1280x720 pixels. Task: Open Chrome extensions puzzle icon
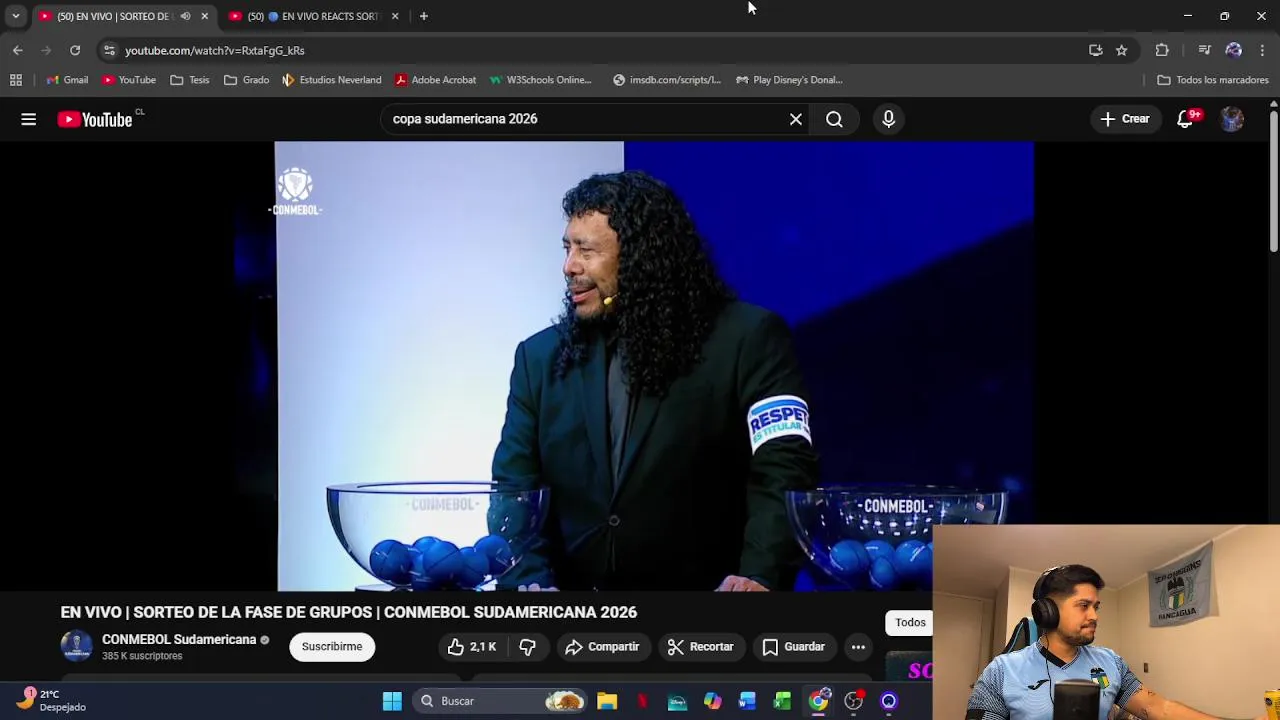(x=1162, y=50)
